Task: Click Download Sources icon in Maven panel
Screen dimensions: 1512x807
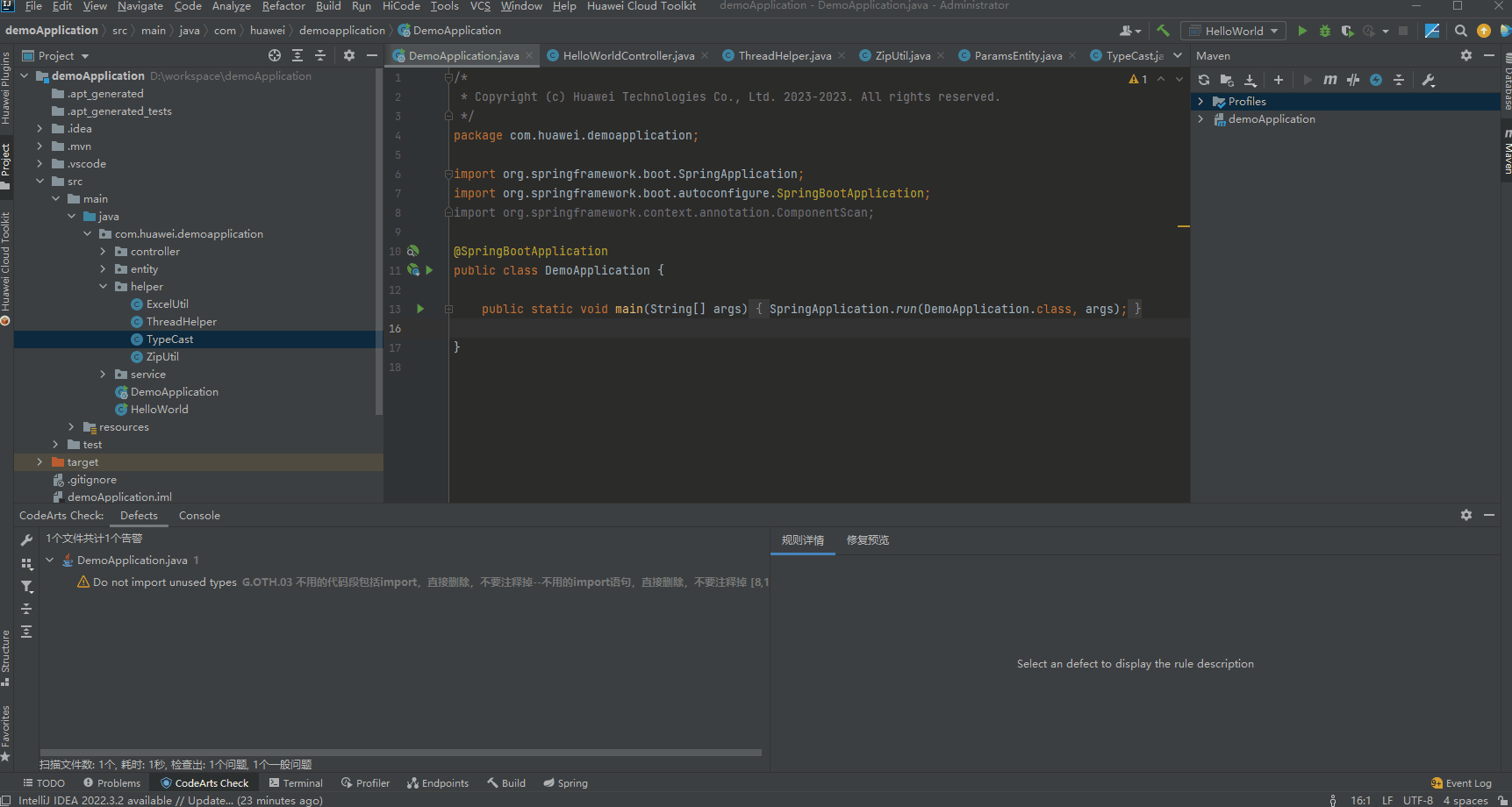Action: tap(1250, 80)
